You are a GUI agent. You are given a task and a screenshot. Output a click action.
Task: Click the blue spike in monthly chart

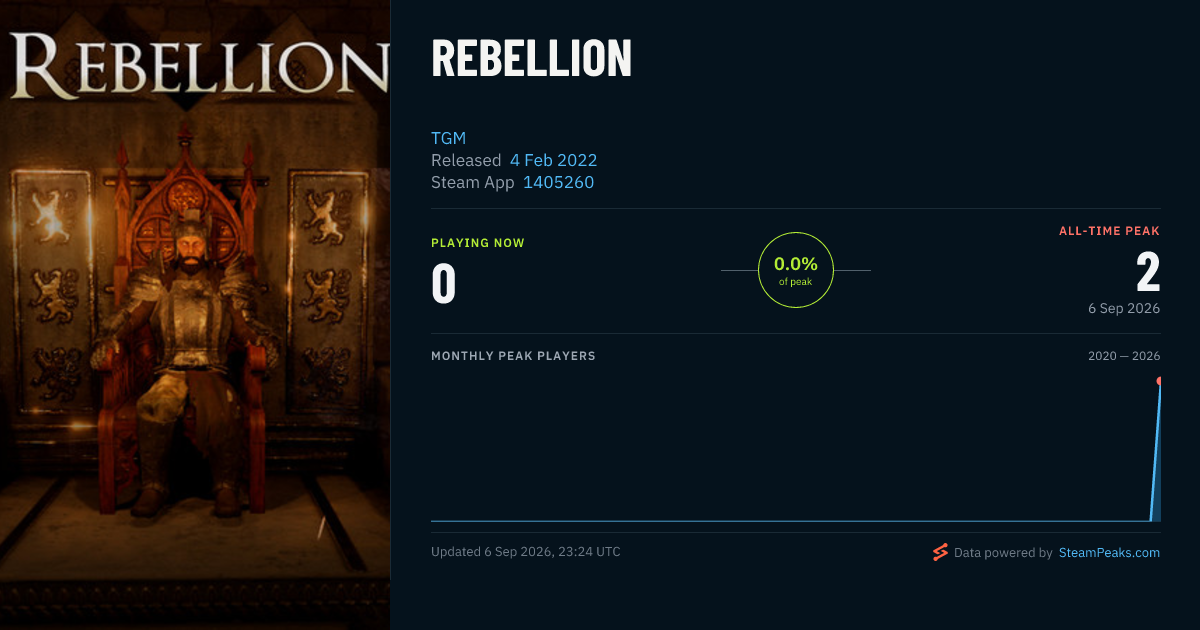[1156, 451]
